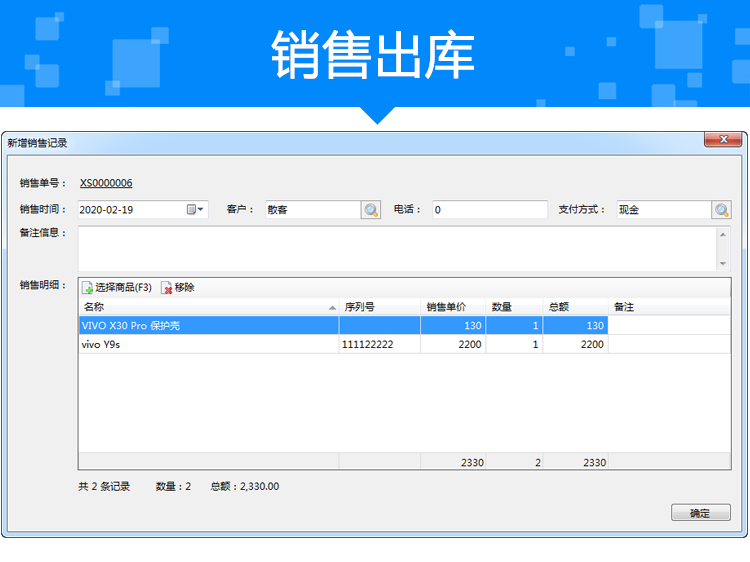
Task: Click the remarks scrollbar down arrow
Action: coord(723,264)
